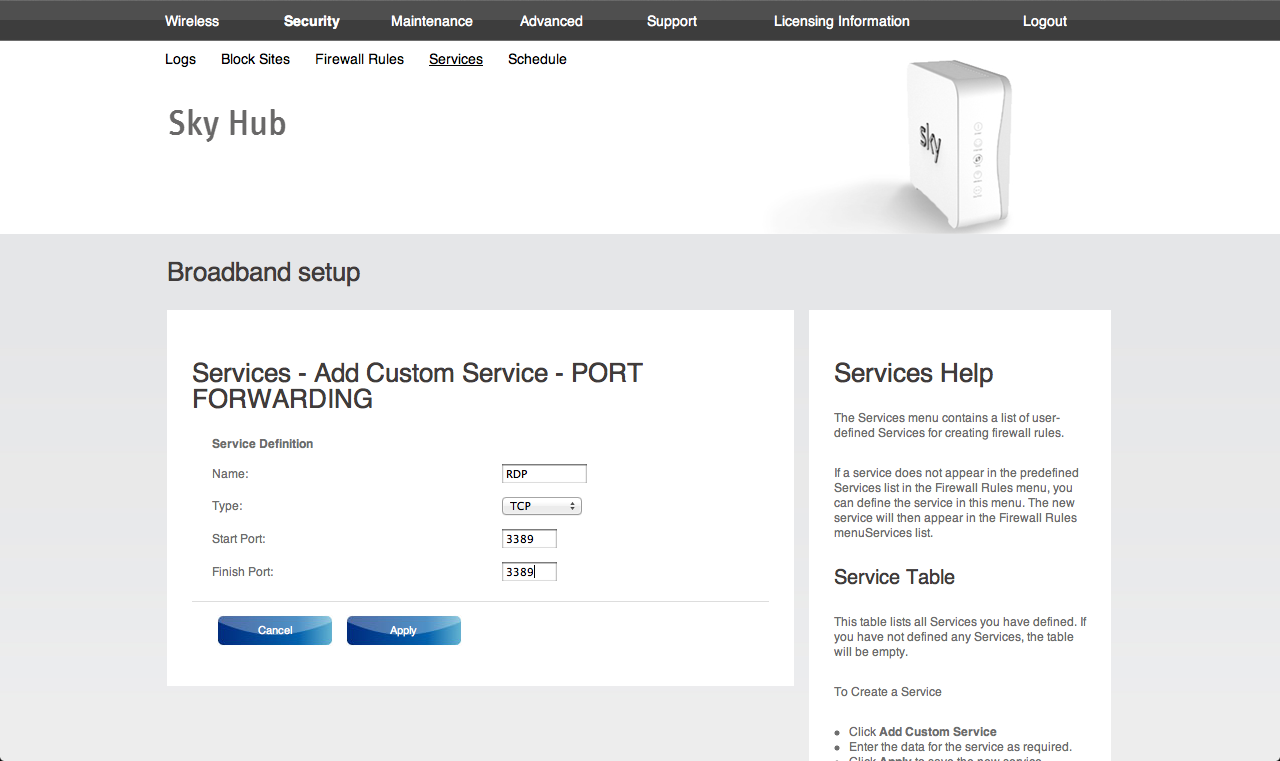Go to Firewall Rules tab

(x=359, y=59)
